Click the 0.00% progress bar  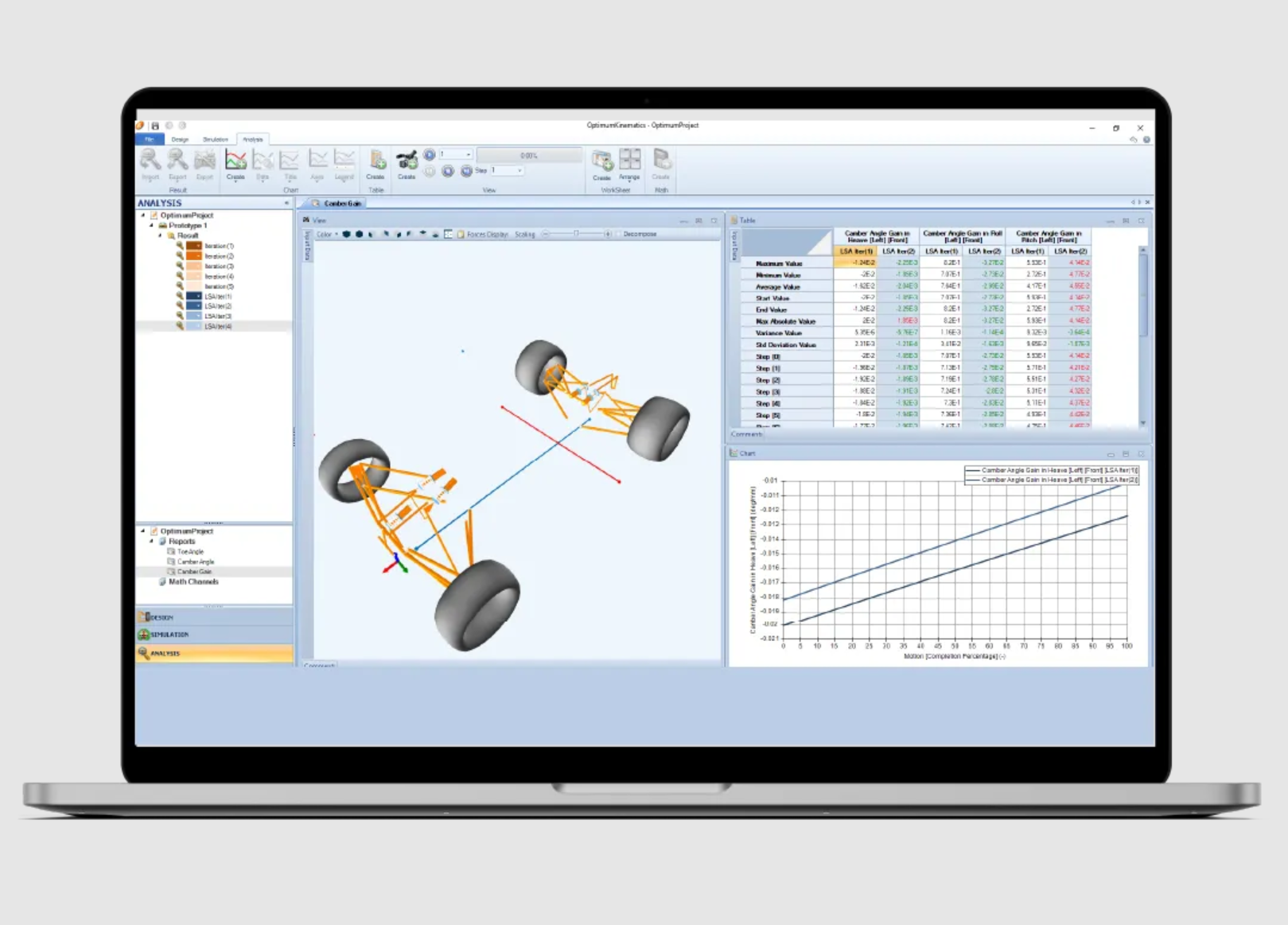[x=529, y=155]
